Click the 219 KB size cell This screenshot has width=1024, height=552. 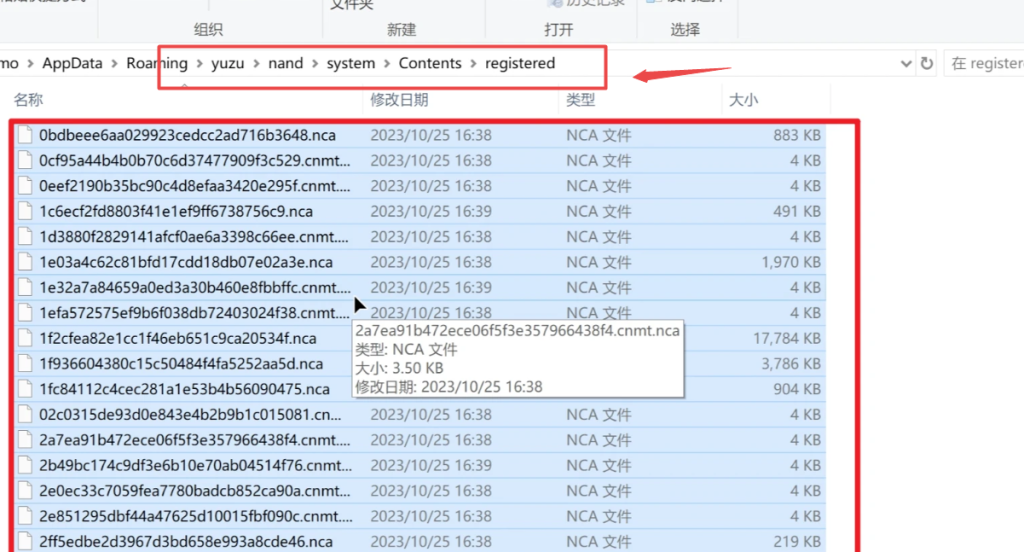797,542
